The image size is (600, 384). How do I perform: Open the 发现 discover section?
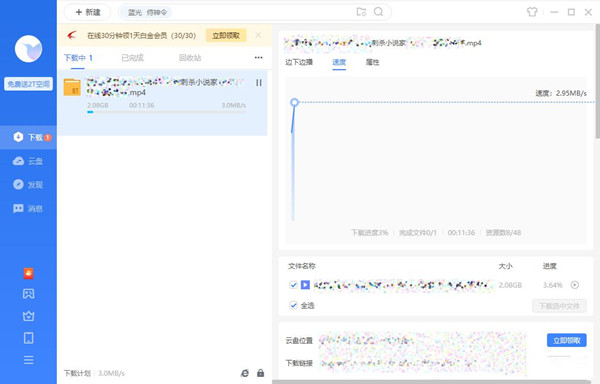(28, 185)
